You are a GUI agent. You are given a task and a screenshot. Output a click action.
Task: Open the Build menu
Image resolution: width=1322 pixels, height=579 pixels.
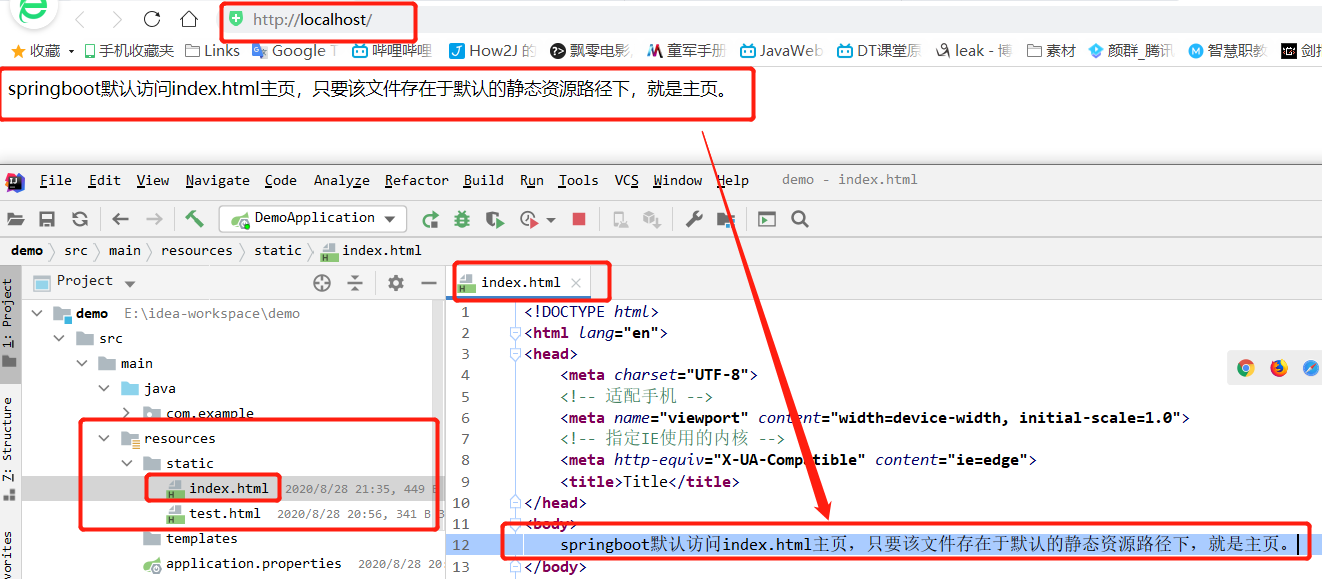click(484, 180)
